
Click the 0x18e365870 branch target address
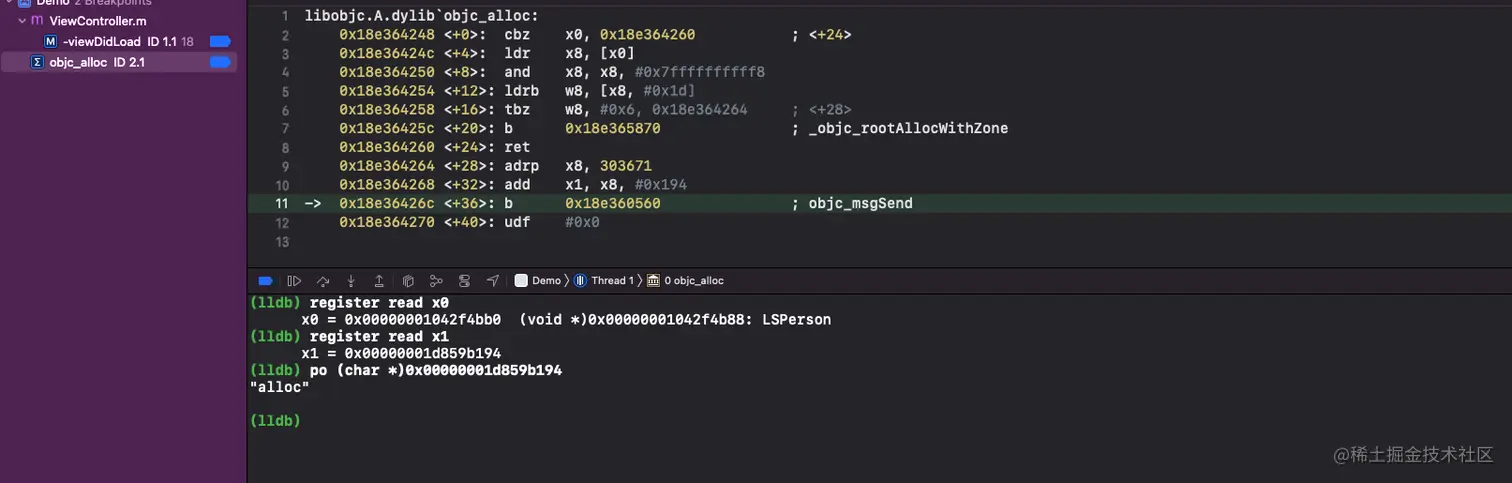(x=612, y=128)
